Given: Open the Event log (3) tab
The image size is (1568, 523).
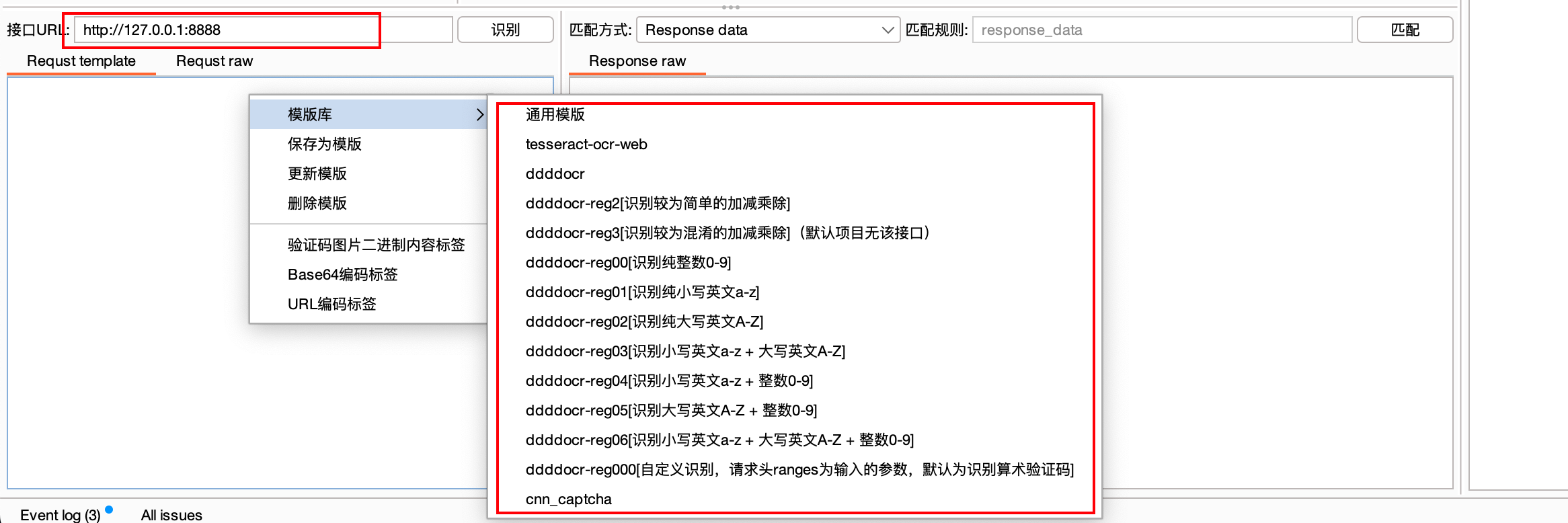Looking at the screenshot, I should [61, 515].
